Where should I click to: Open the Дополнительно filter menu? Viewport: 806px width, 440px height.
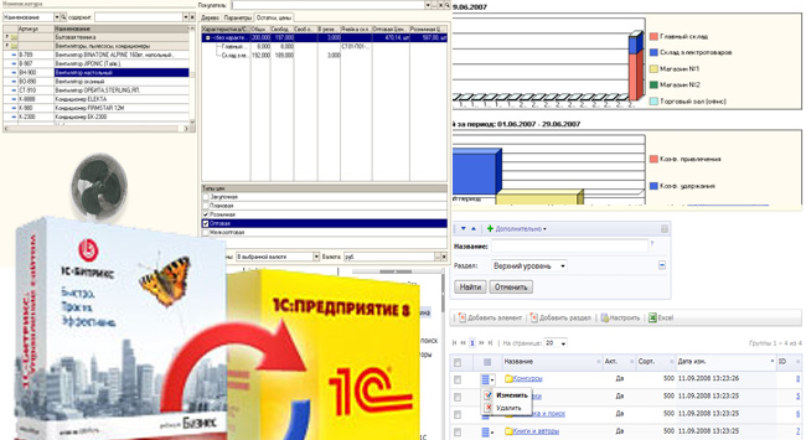click(x=521, y=229)
